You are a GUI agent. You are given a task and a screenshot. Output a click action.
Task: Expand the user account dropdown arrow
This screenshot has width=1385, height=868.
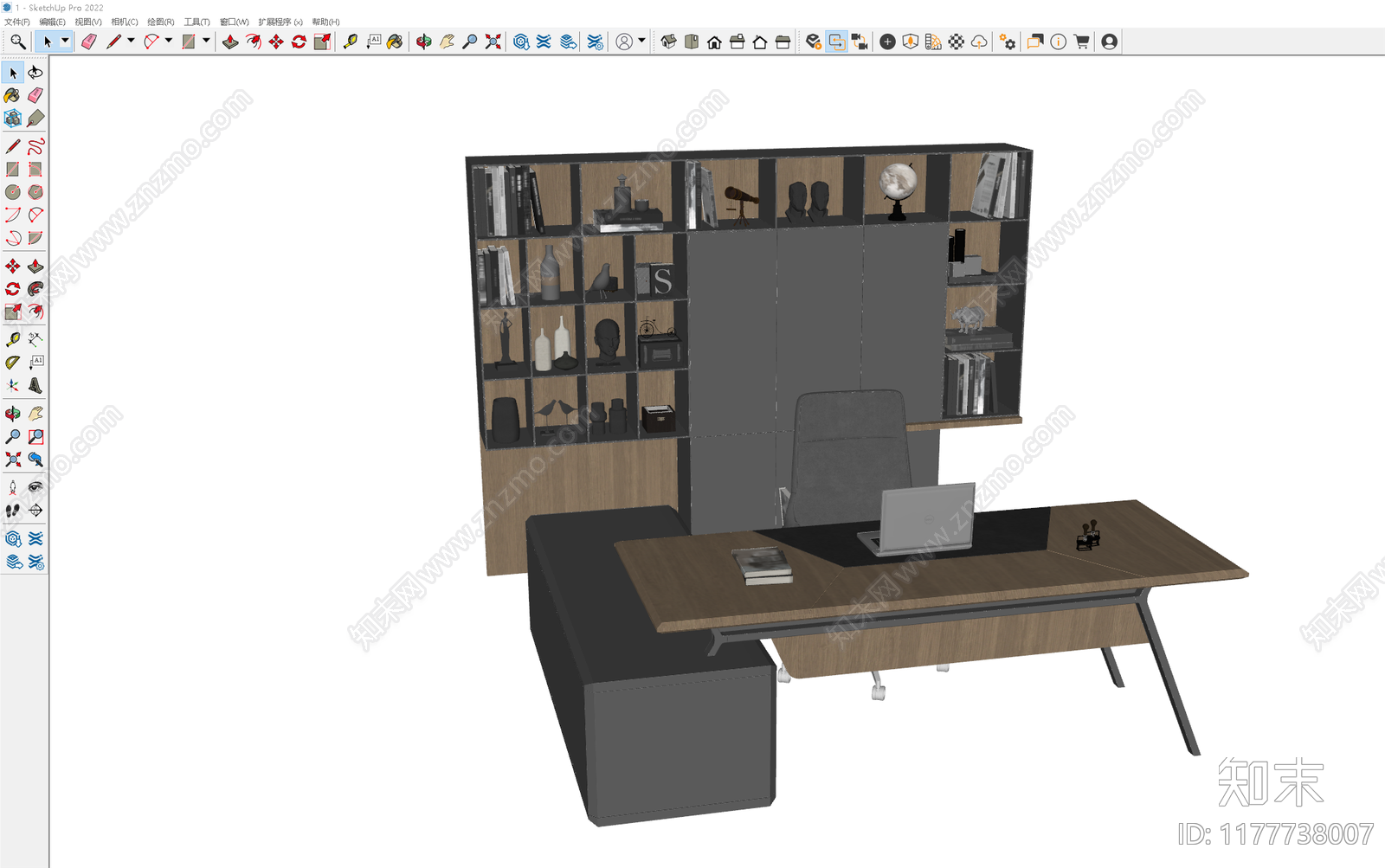[x=641, y=41]
